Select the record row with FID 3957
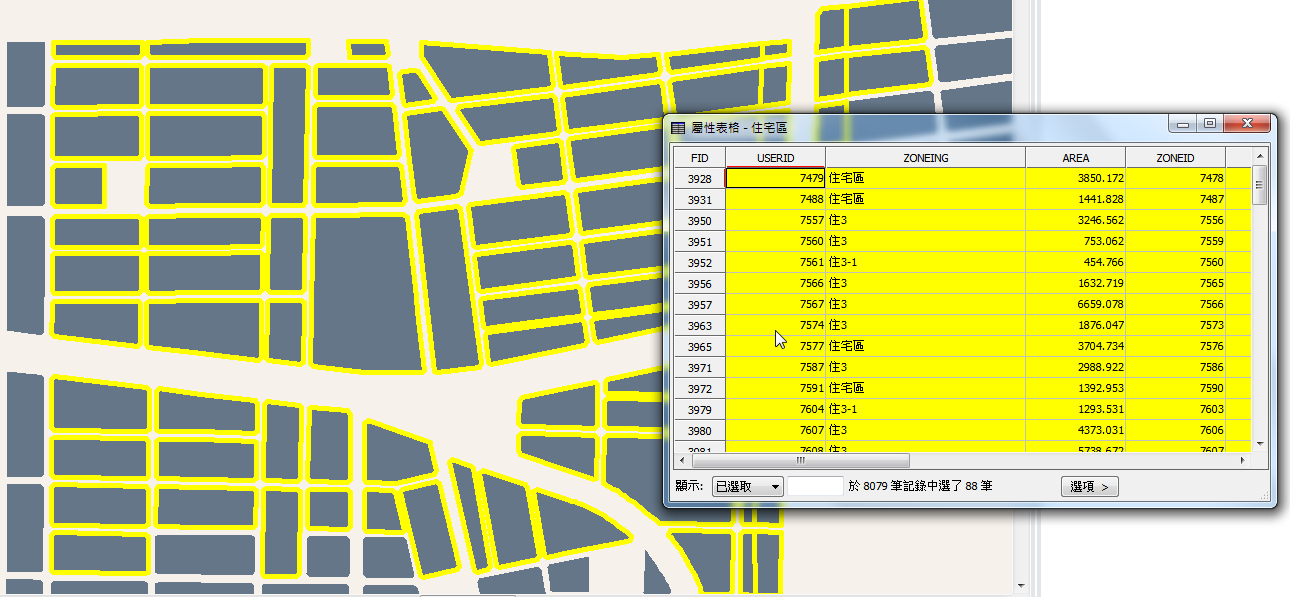Viewport: 1290px width, 597px height. [x=700, y=304]
